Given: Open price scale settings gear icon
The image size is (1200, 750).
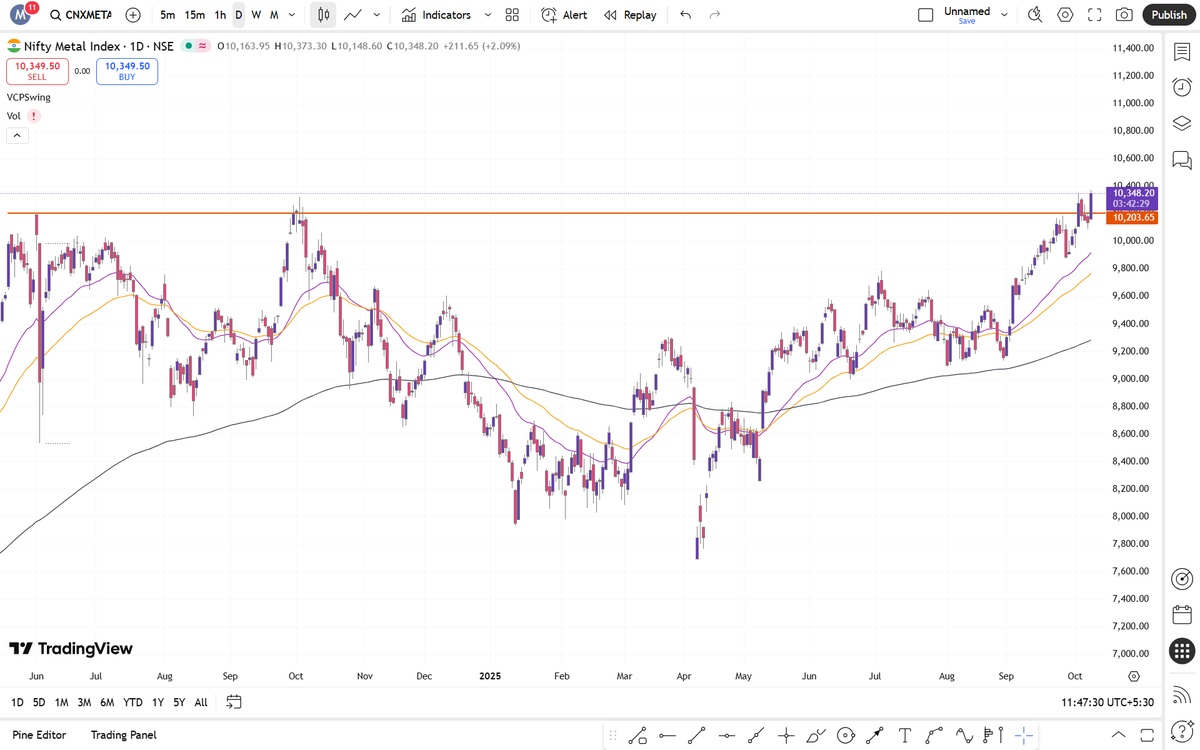Looking at the screenshot, I should pyautogui.click(x=1134, y=677).
